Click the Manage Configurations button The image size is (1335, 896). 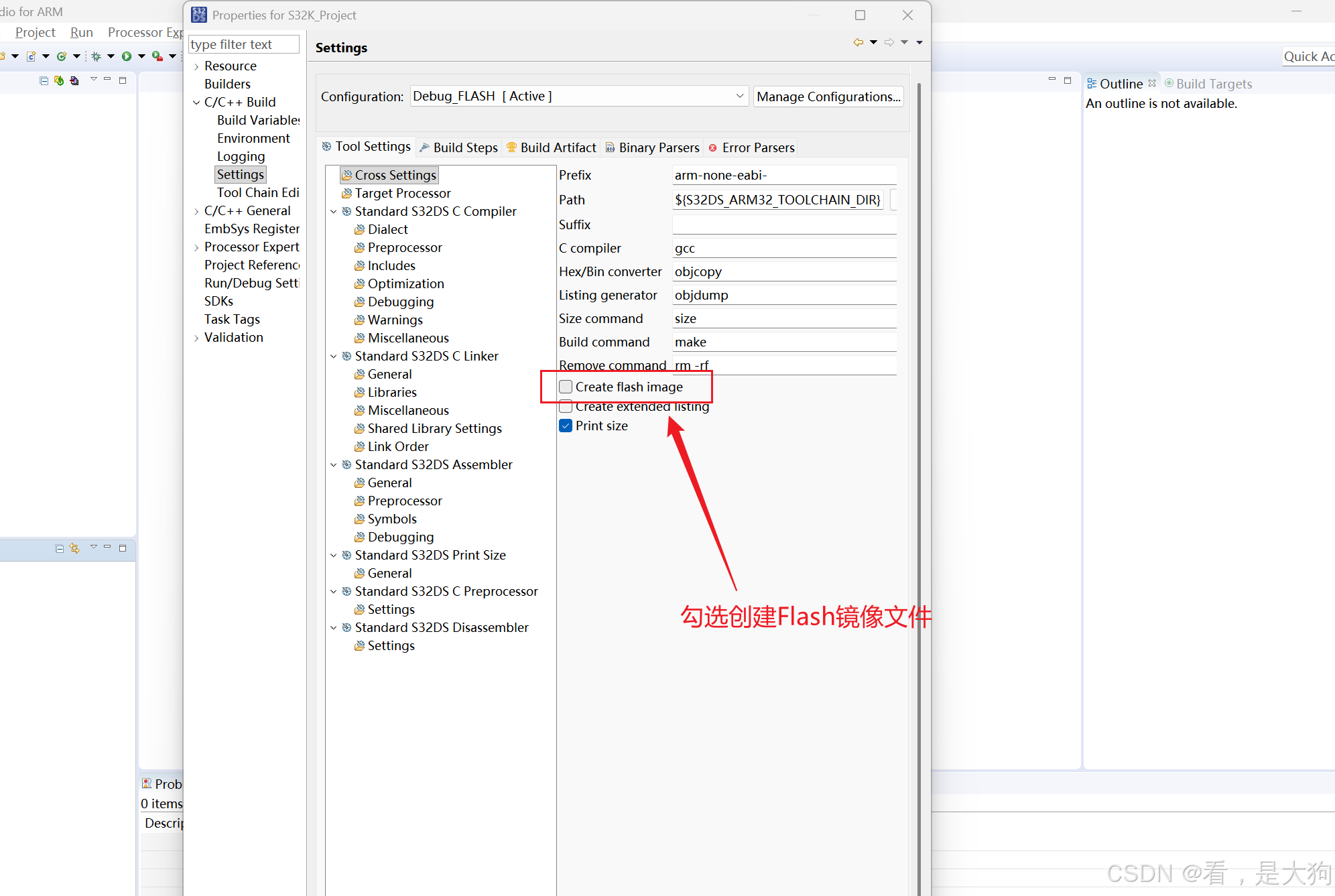point(828,97)
